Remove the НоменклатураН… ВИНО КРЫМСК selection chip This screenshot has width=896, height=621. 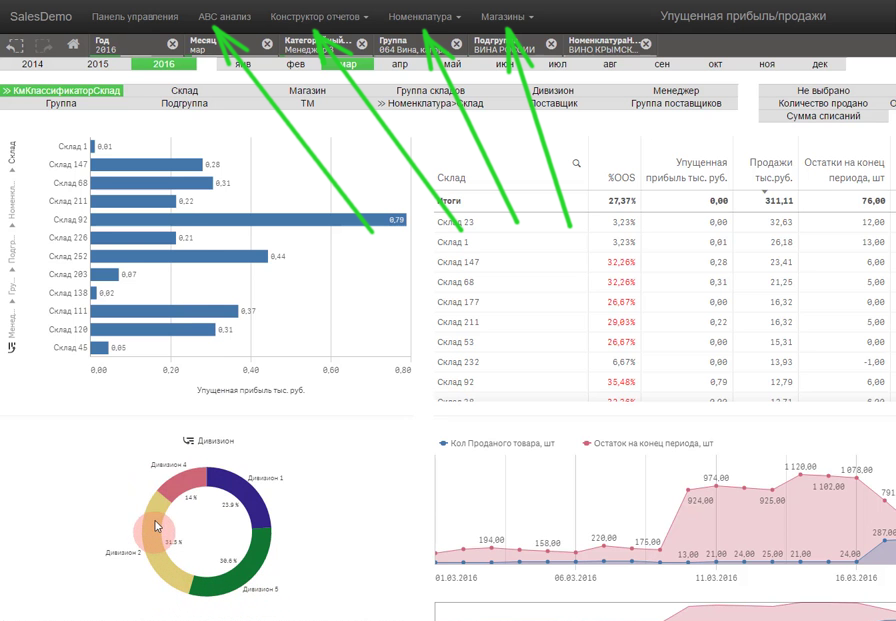point(646,44)
